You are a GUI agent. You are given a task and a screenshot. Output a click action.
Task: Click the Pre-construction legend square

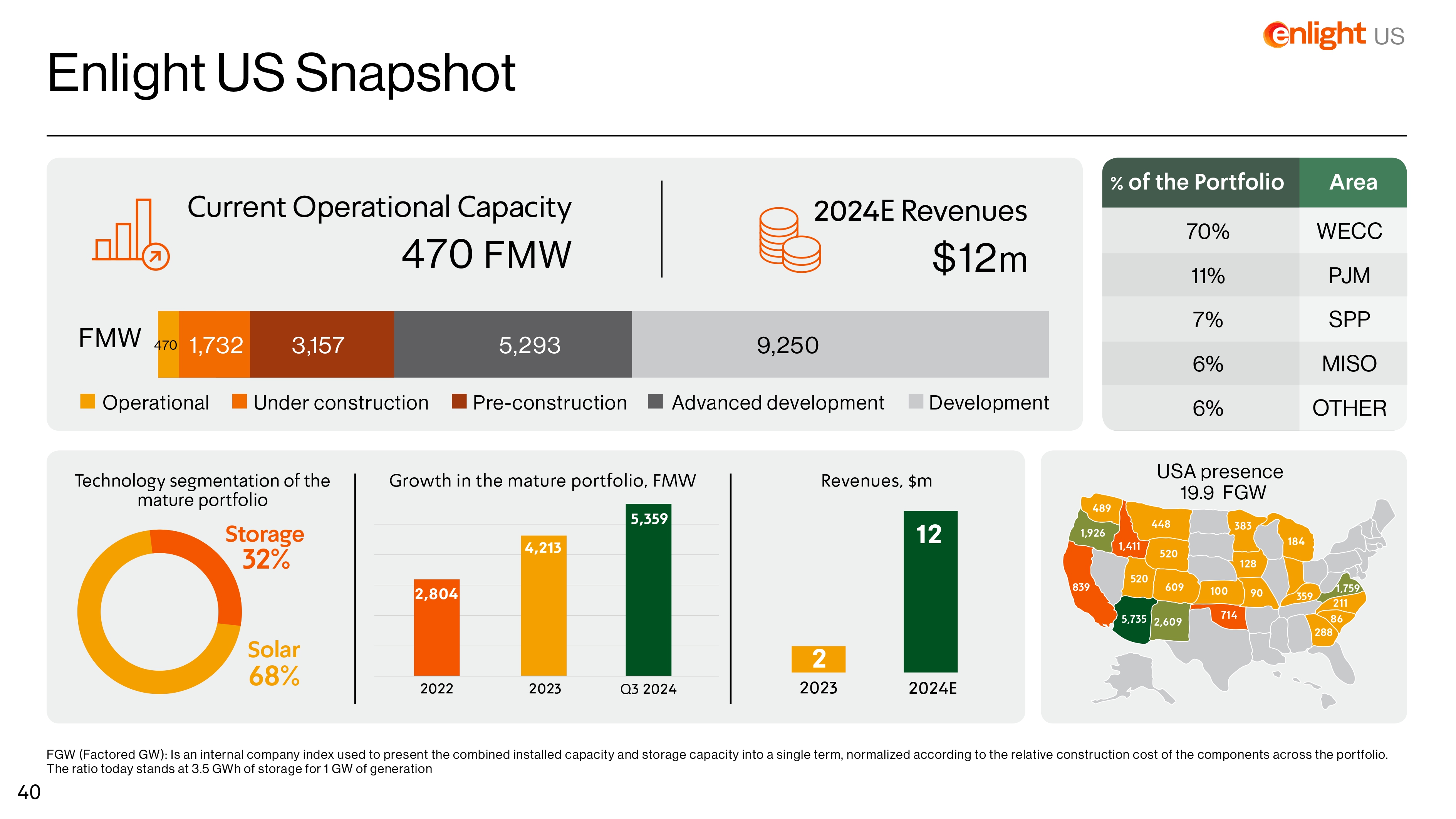pos(459,401)
